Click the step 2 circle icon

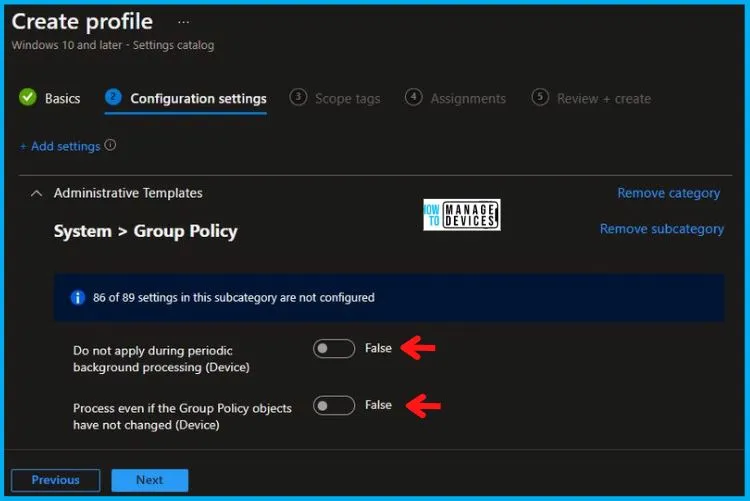pos(113,97)
